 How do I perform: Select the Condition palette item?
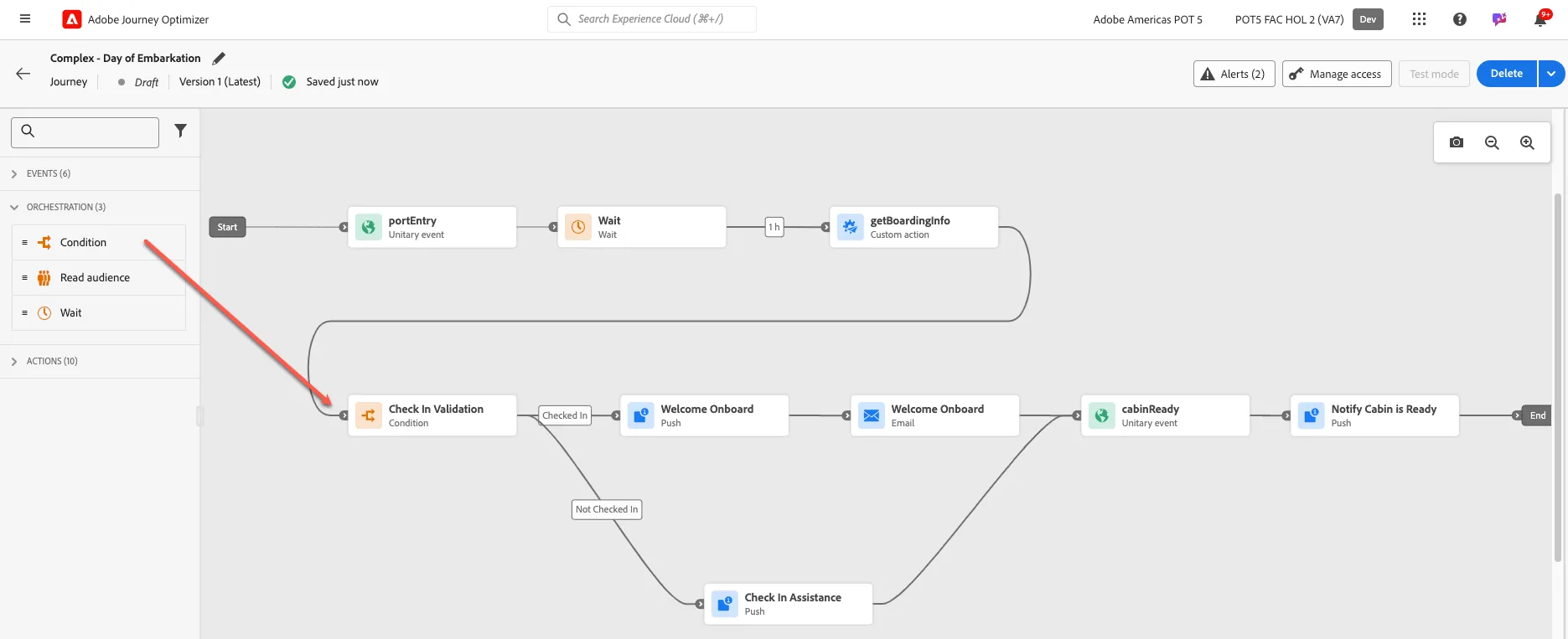[x=99, y=242]
